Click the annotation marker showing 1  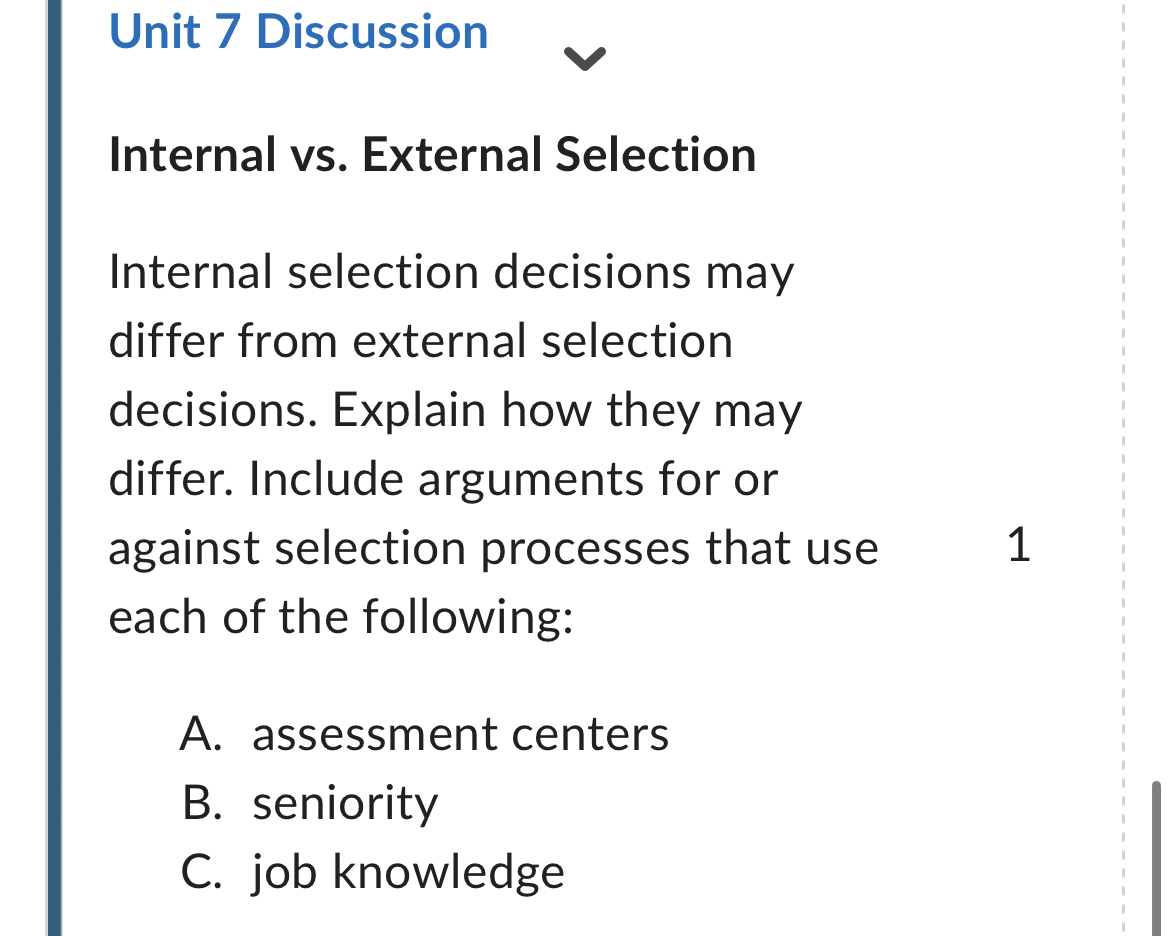pyautogui.click(x=1020, y=547)
